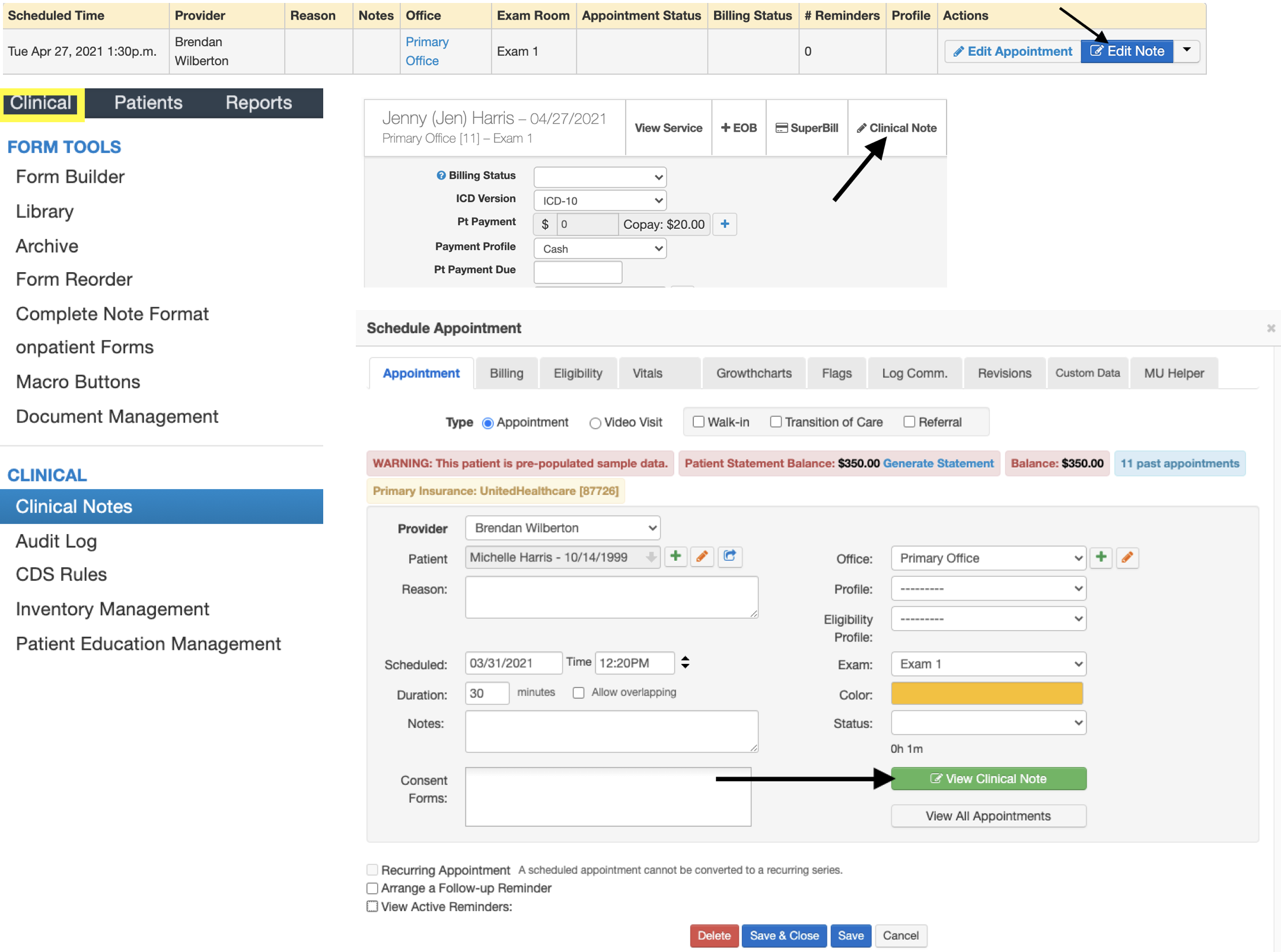The height and width of the screenshot is (952, 1281).
Task: Click View Service tab
Action: (668, 128)
